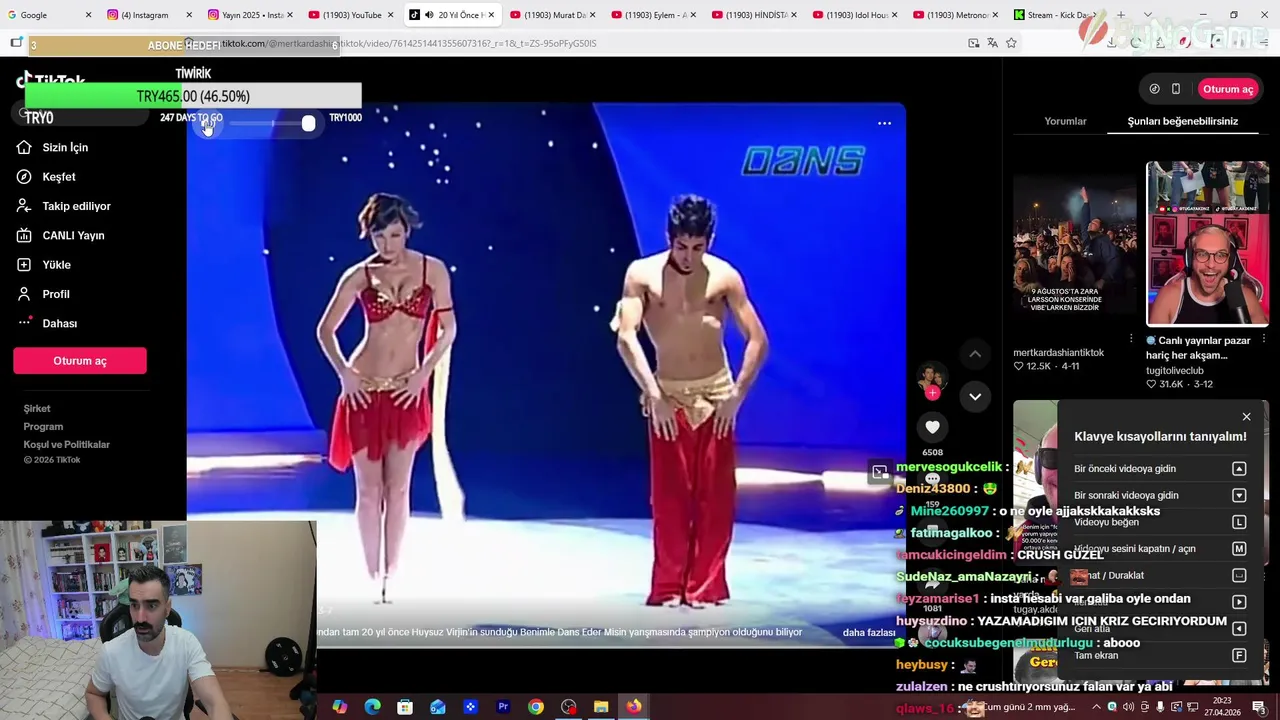Open the Koşul ve Politikalar link
The width and height of the screenshot is (1280, 720).
click(x=66, y=444)
